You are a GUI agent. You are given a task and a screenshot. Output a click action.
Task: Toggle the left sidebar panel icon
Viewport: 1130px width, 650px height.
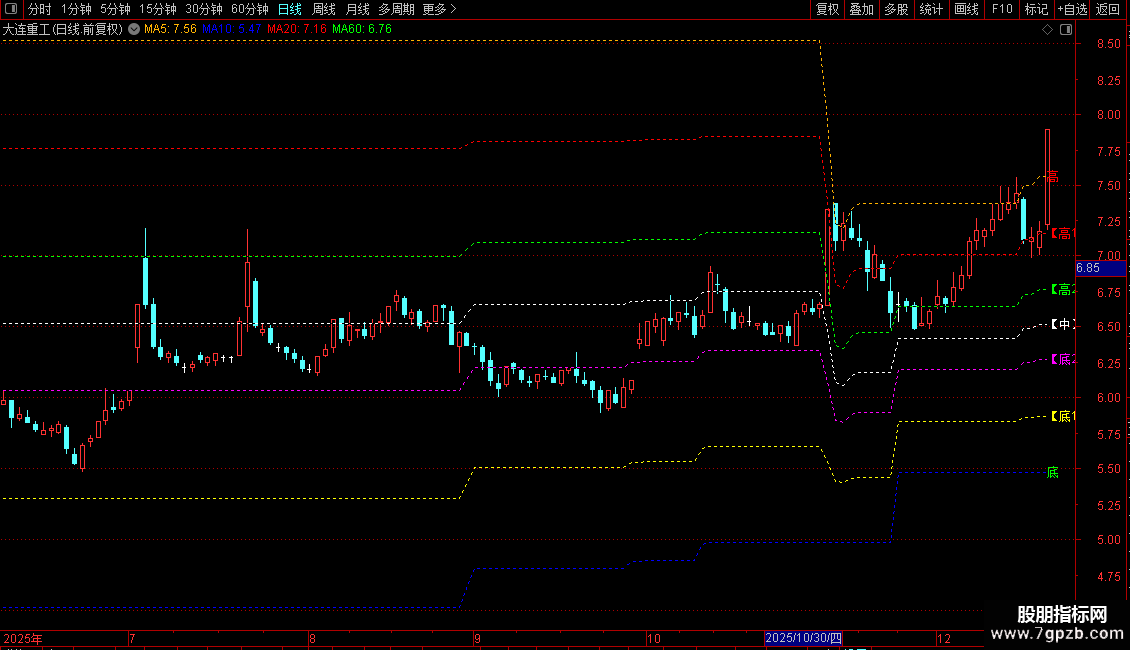(x=11, y=9)
